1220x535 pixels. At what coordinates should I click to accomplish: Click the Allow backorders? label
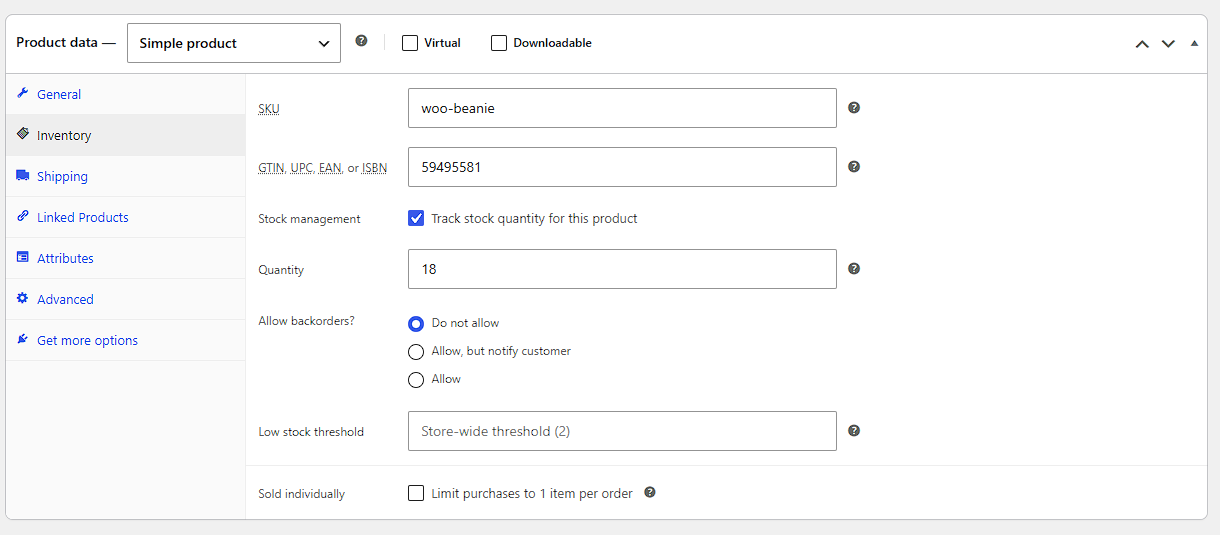coord(306,321)
